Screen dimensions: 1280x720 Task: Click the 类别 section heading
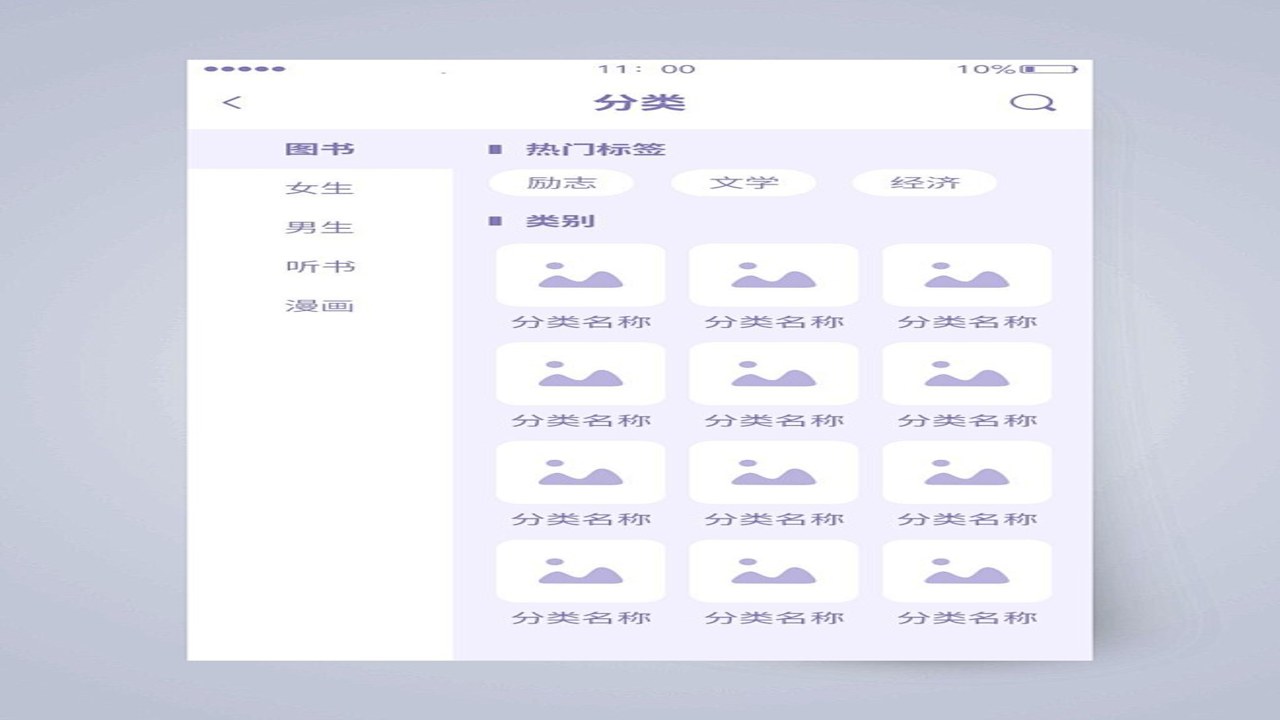(x=561, y=220)
